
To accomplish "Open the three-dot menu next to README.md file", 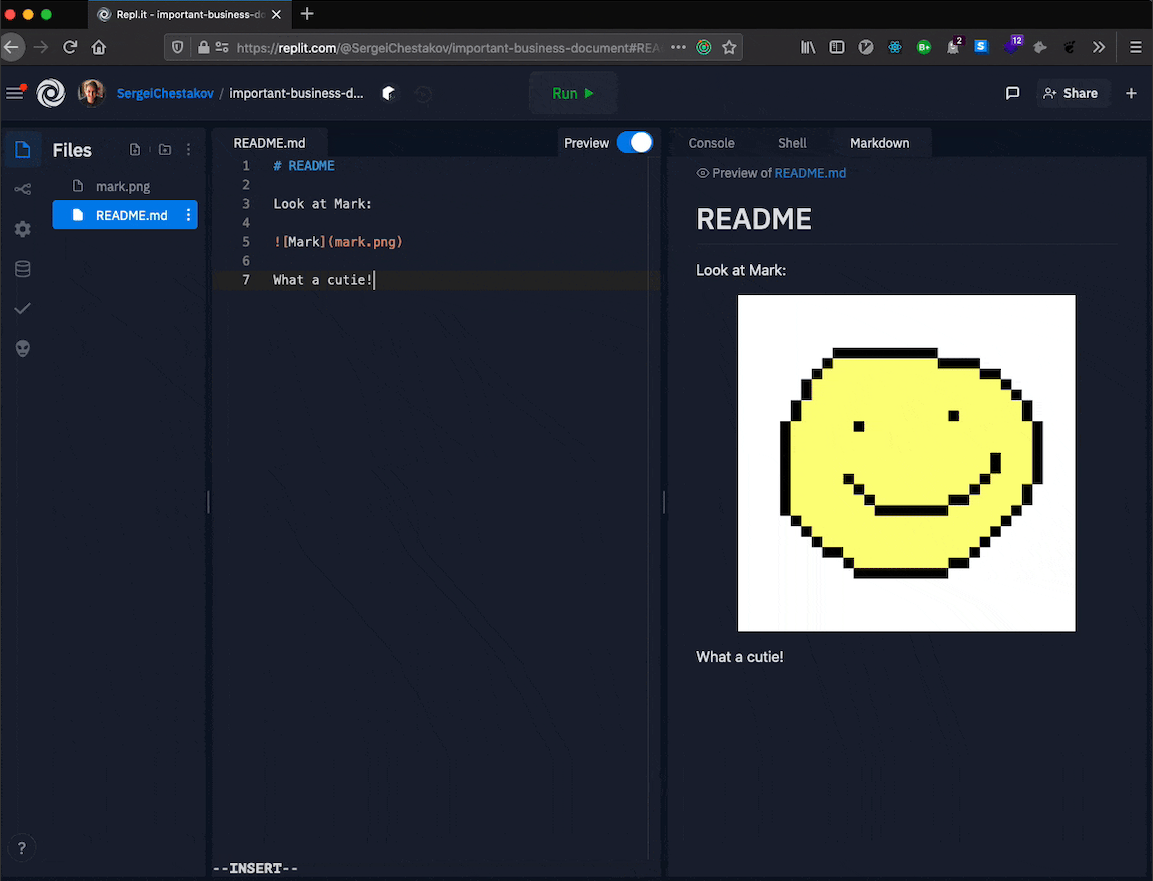I will [x=188, y=214].
